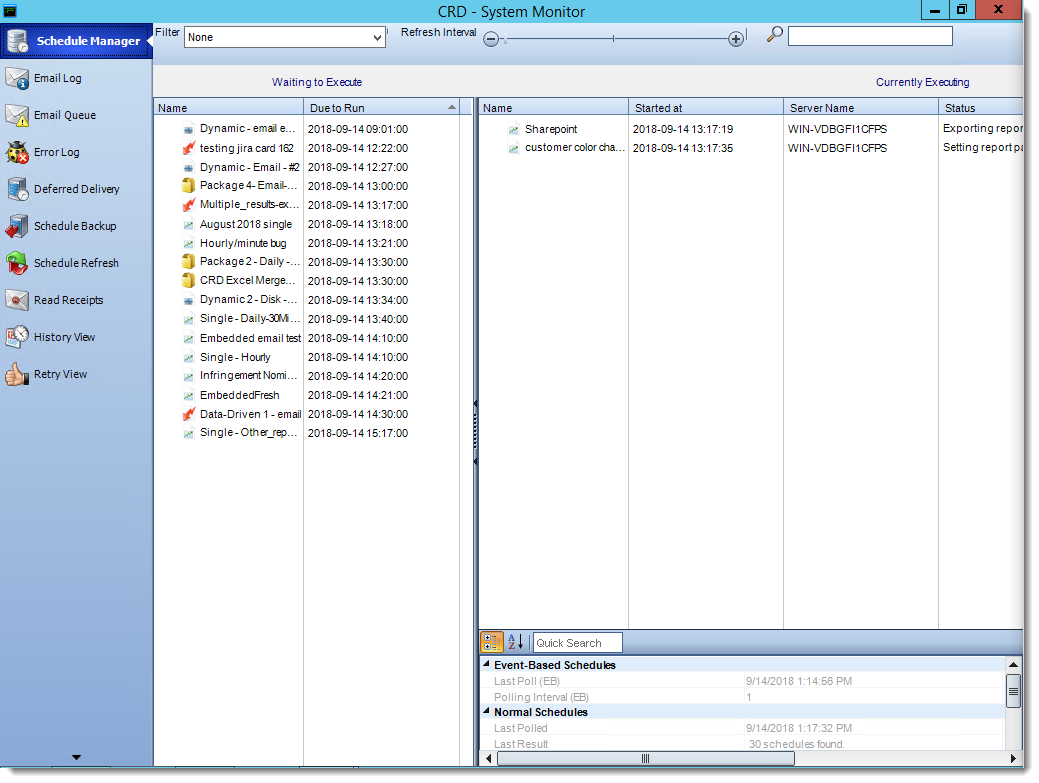Increase the Refresh Interval with the plus control
1039x783 pixels.
point(736,37)
